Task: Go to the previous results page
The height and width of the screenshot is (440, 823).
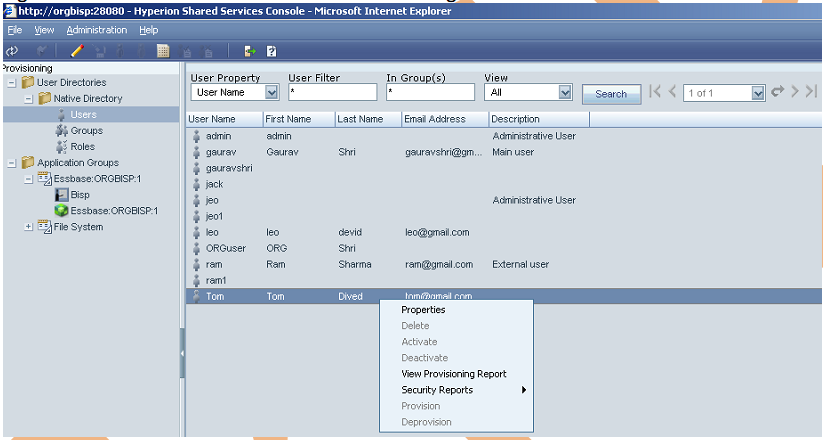Action: (672, 91)
